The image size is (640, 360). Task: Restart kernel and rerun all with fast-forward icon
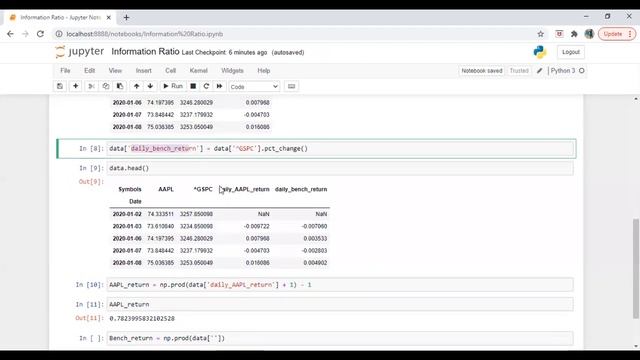pyautogui.click(x=220, y=86)
